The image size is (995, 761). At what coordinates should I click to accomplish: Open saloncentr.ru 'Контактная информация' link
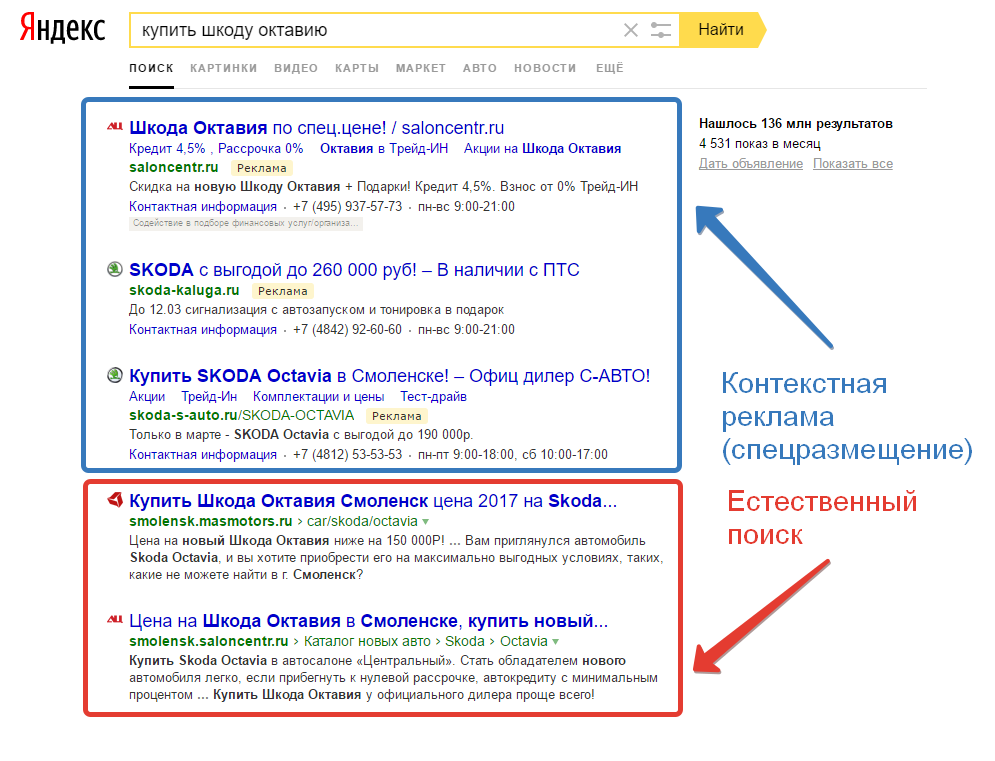coord(203,207)
